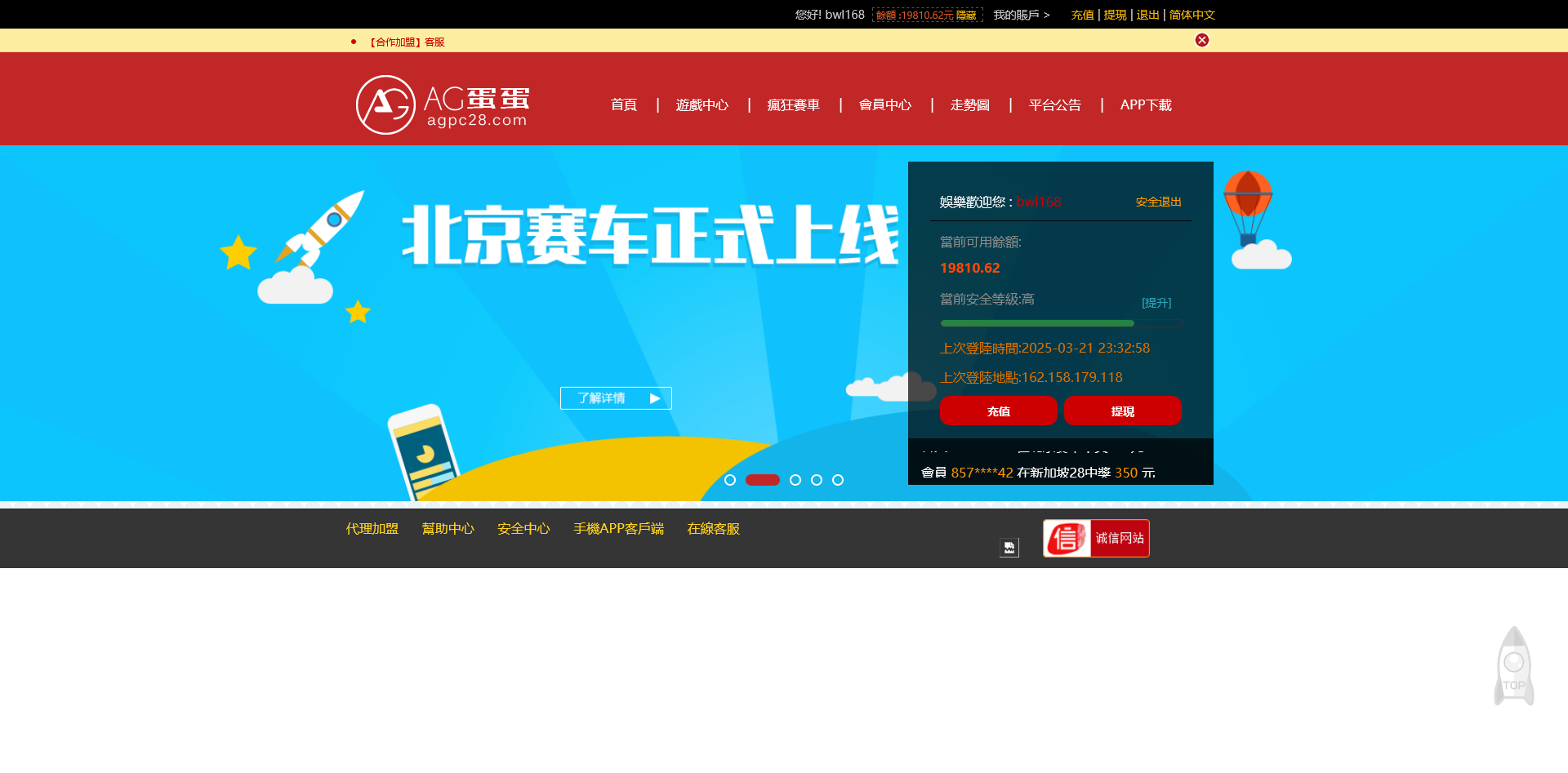Dismiss the 合作加盟 notice bar
The height and width of the screenshot is (773, 1568).
pyautogui.click(x=1201, y=39)
